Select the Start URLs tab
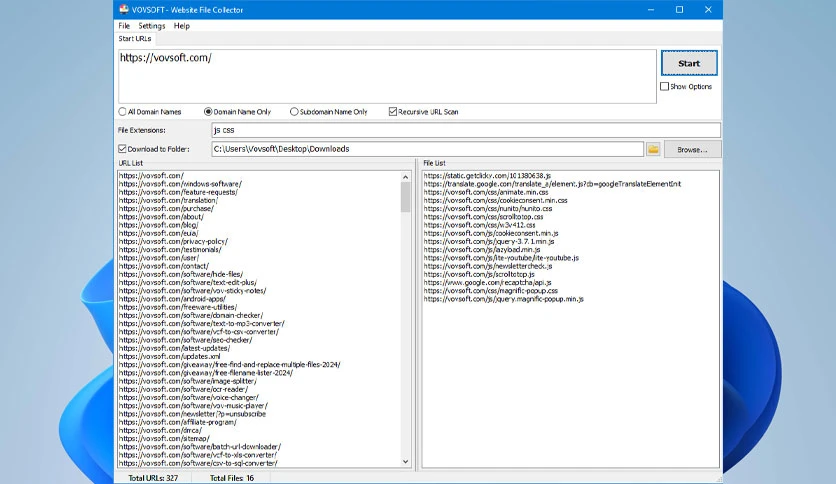Screen dimensions: 836x484 pyautogui.click(x=135, y=38)
